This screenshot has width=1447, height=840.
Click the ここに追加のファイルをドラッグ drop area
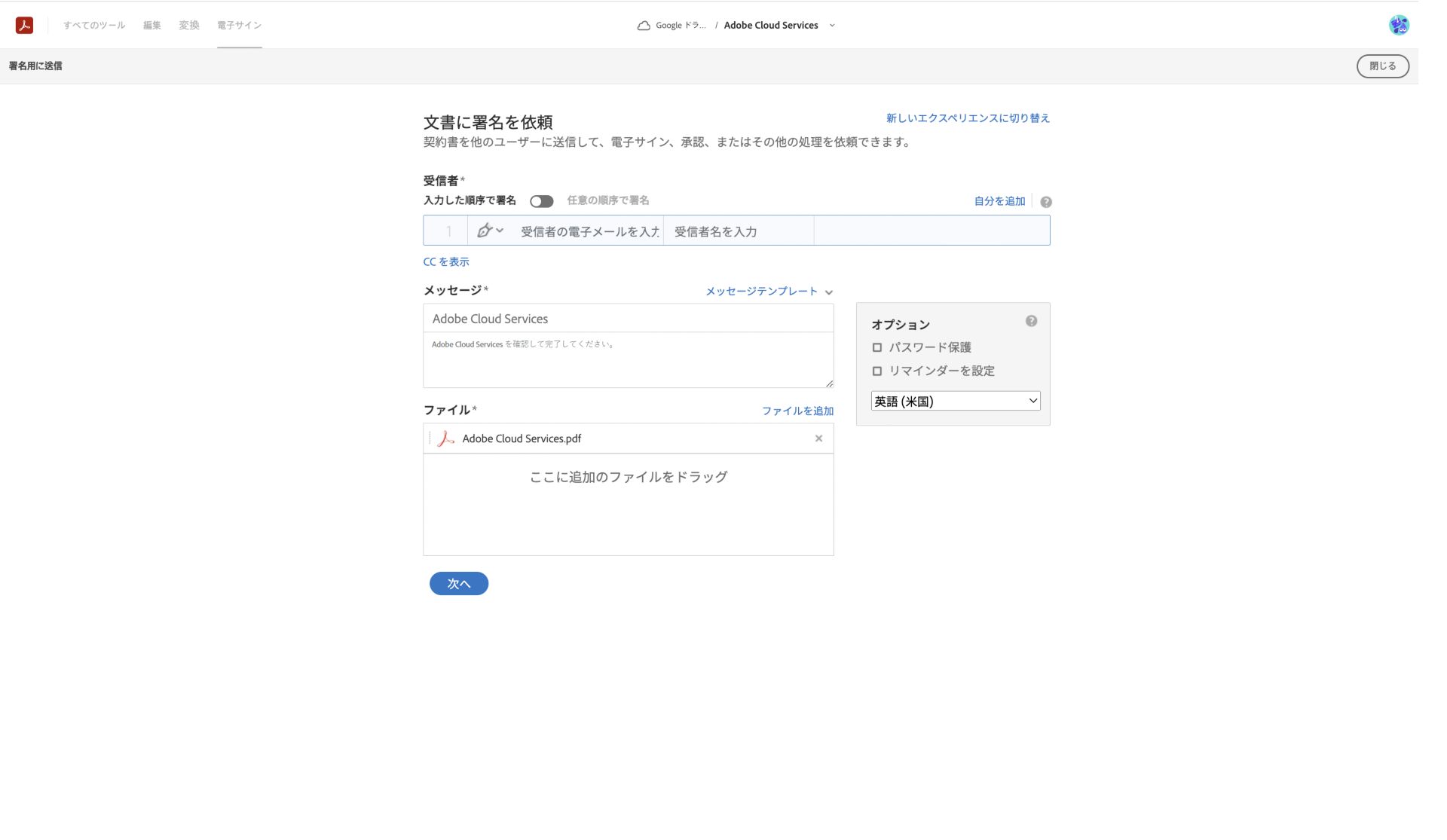[628, 505]
